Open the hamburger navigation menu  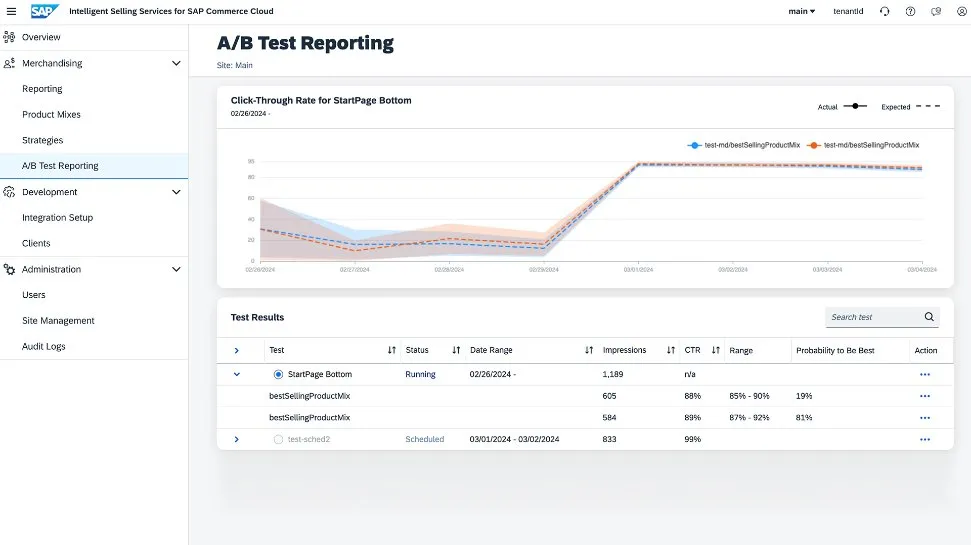tap(11, 11)
